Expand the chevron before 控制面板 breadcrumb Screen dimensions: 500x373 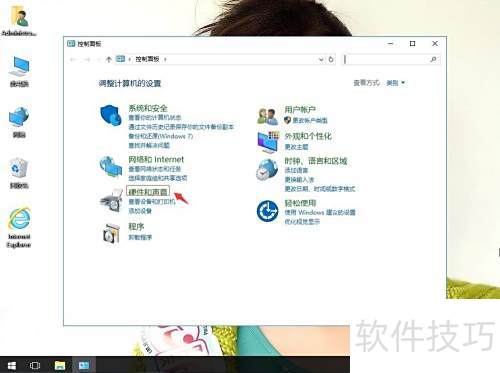tap(129, 59)
